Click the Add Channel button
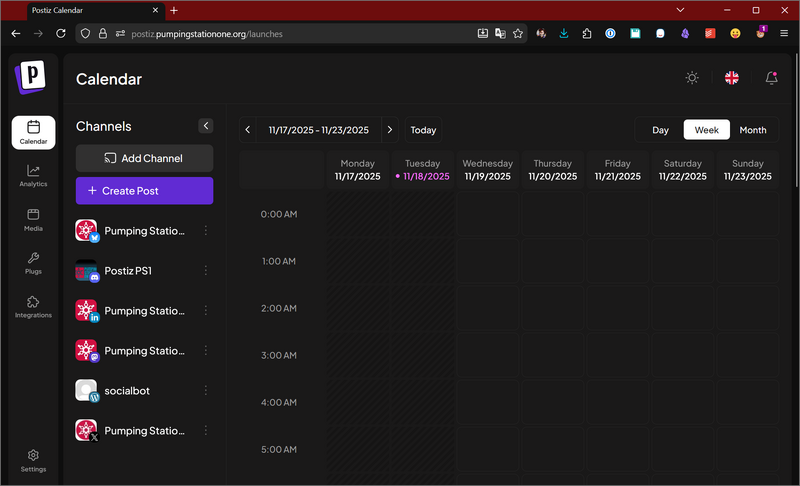The width and height of the screenshot is (800, 486). pos(144,158)
